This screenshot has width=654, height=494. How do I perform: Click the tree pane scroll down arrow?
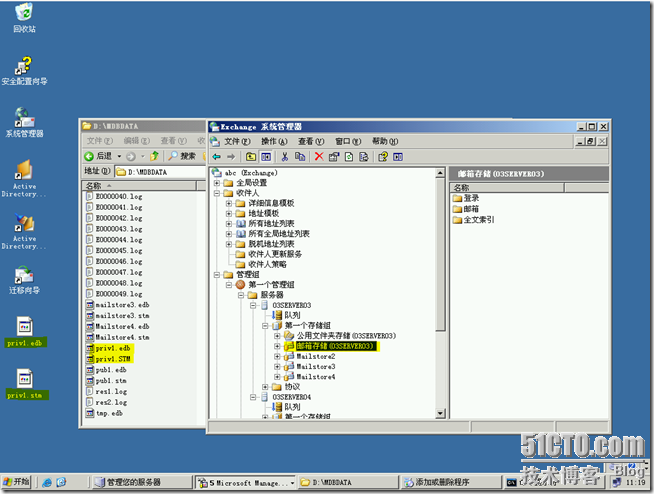[x=440, y=413]
